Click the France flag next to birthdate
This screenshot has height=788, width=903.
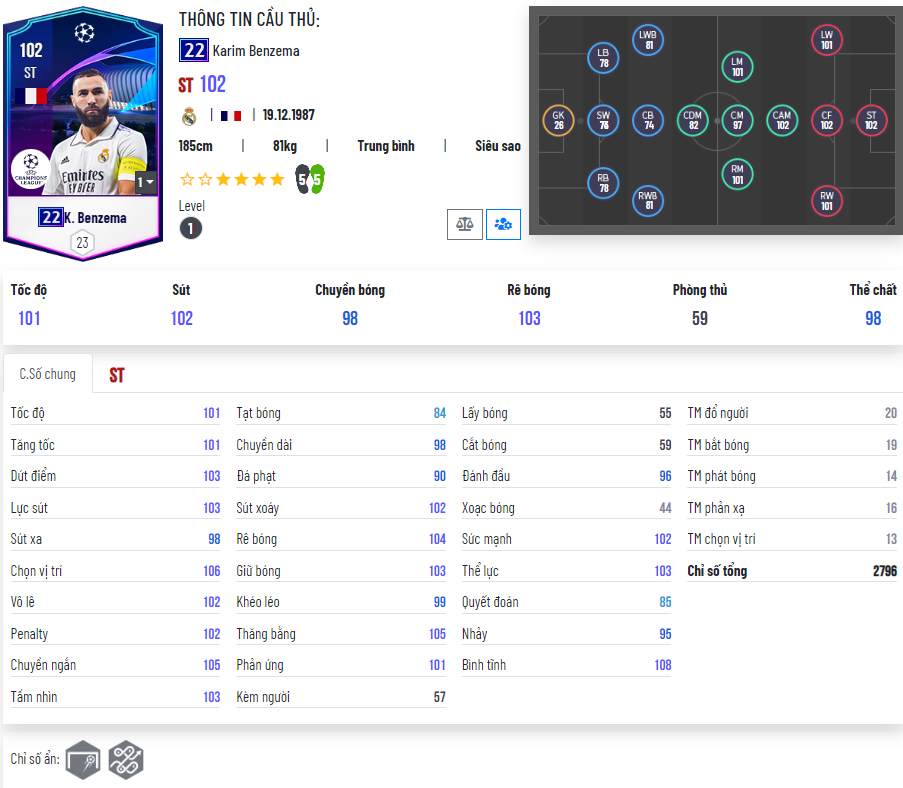[231, 116]
